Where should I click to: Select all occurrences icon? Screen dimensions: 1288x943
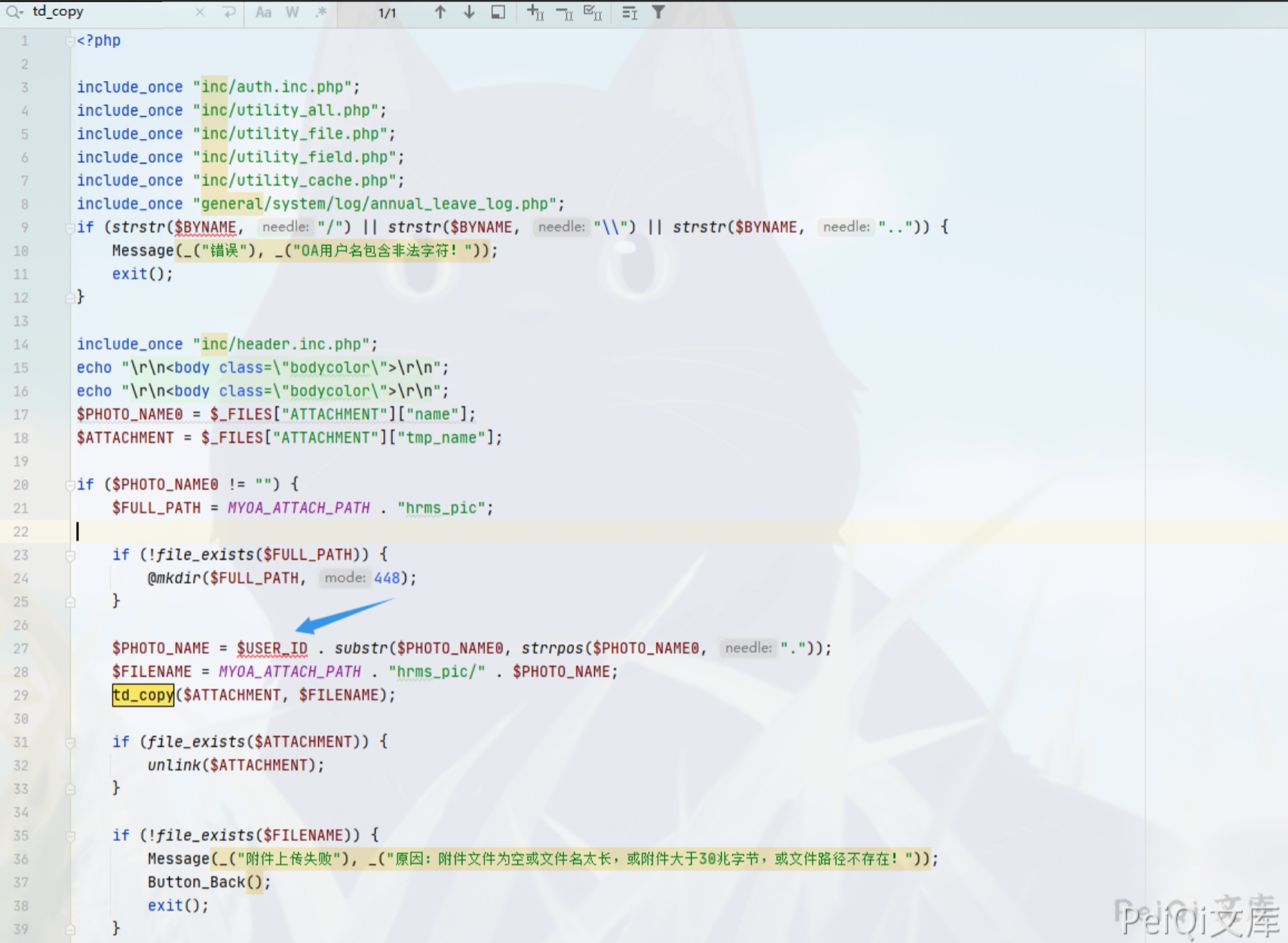pos(593,12)
